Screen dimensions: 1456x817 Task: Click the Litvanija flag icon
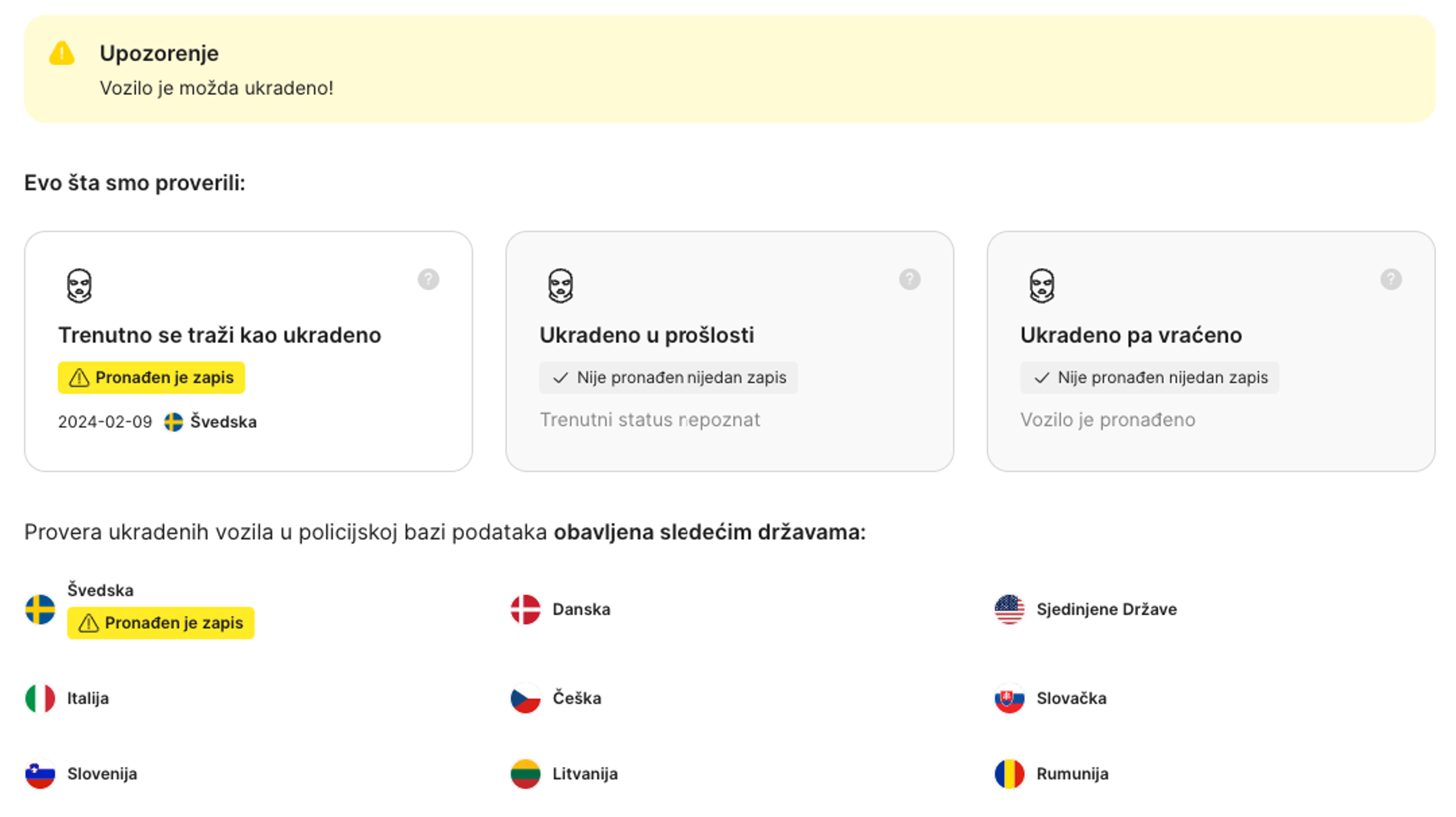point(525,774)
